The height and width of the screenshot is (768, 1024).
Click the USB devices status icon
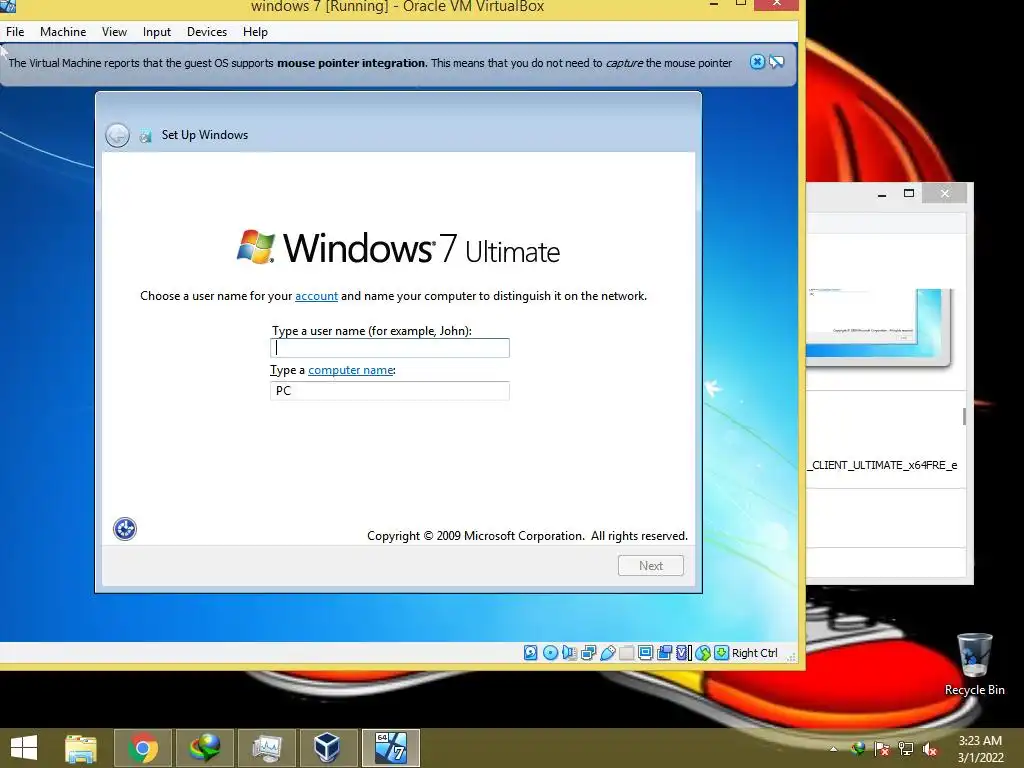tap(607, 652)
